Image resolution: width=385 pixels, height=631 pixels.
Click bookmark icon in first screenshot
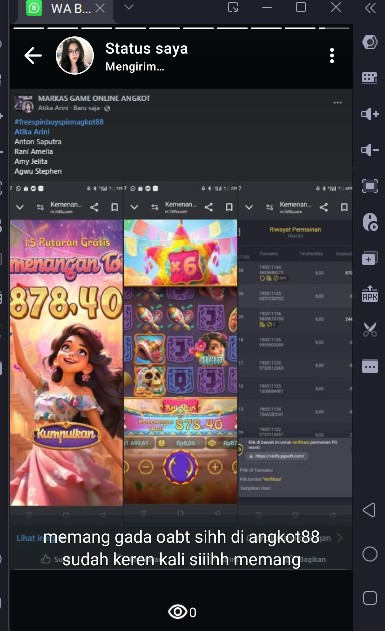point(115,207)
